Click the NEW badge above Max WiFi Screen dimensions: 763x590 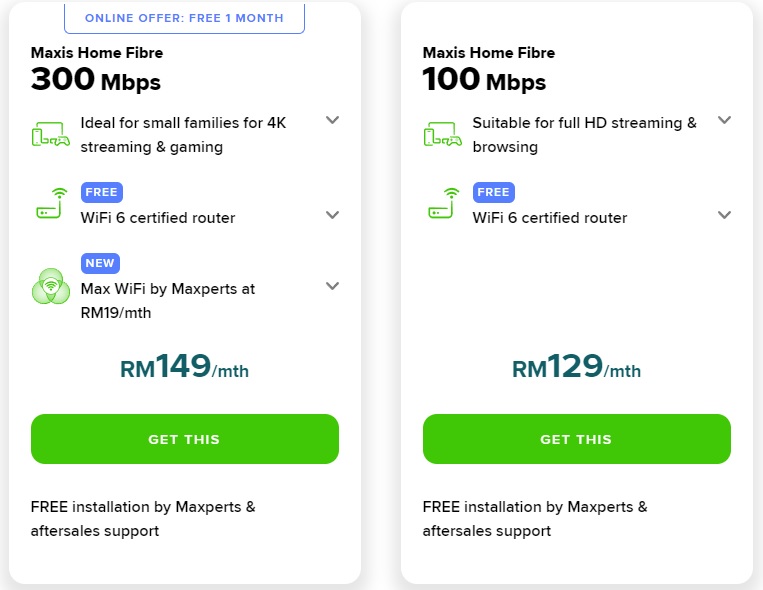click(x=100, y=263)
